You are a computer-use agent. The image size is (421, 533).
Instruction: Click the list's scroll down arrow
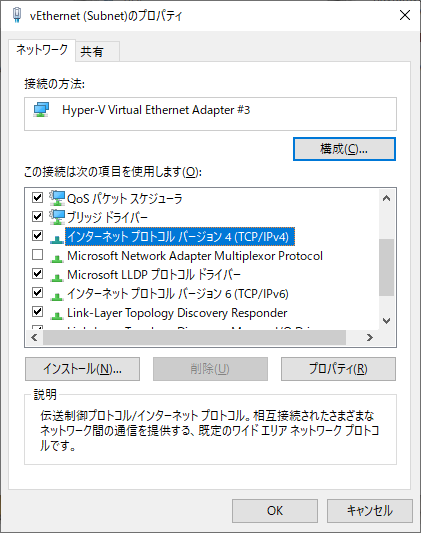coord(386,321)
